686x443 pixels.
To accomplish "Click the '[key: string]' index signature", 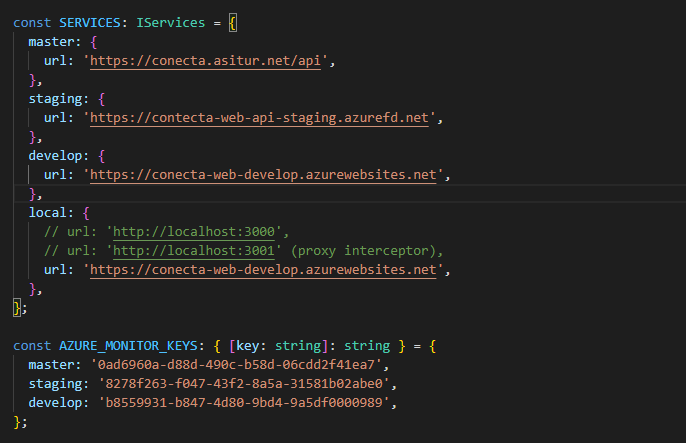I will (x=279, y=346).
